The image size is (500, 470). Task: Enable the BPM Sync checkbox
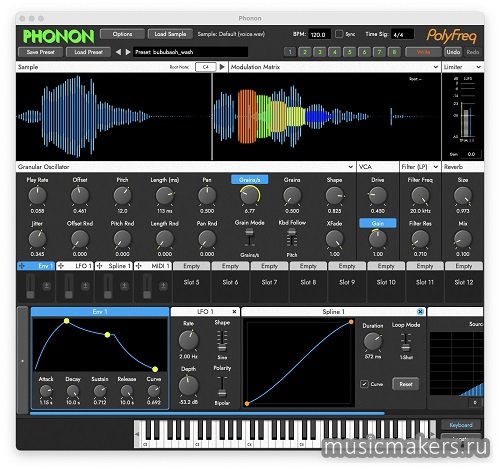click(339, 34)
